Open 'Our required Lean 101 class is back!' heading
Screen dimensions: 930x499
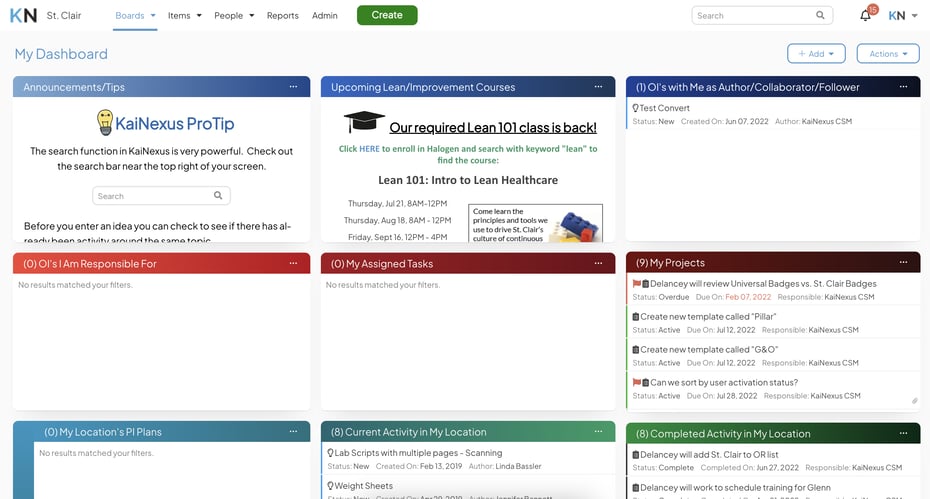[493, 128]
